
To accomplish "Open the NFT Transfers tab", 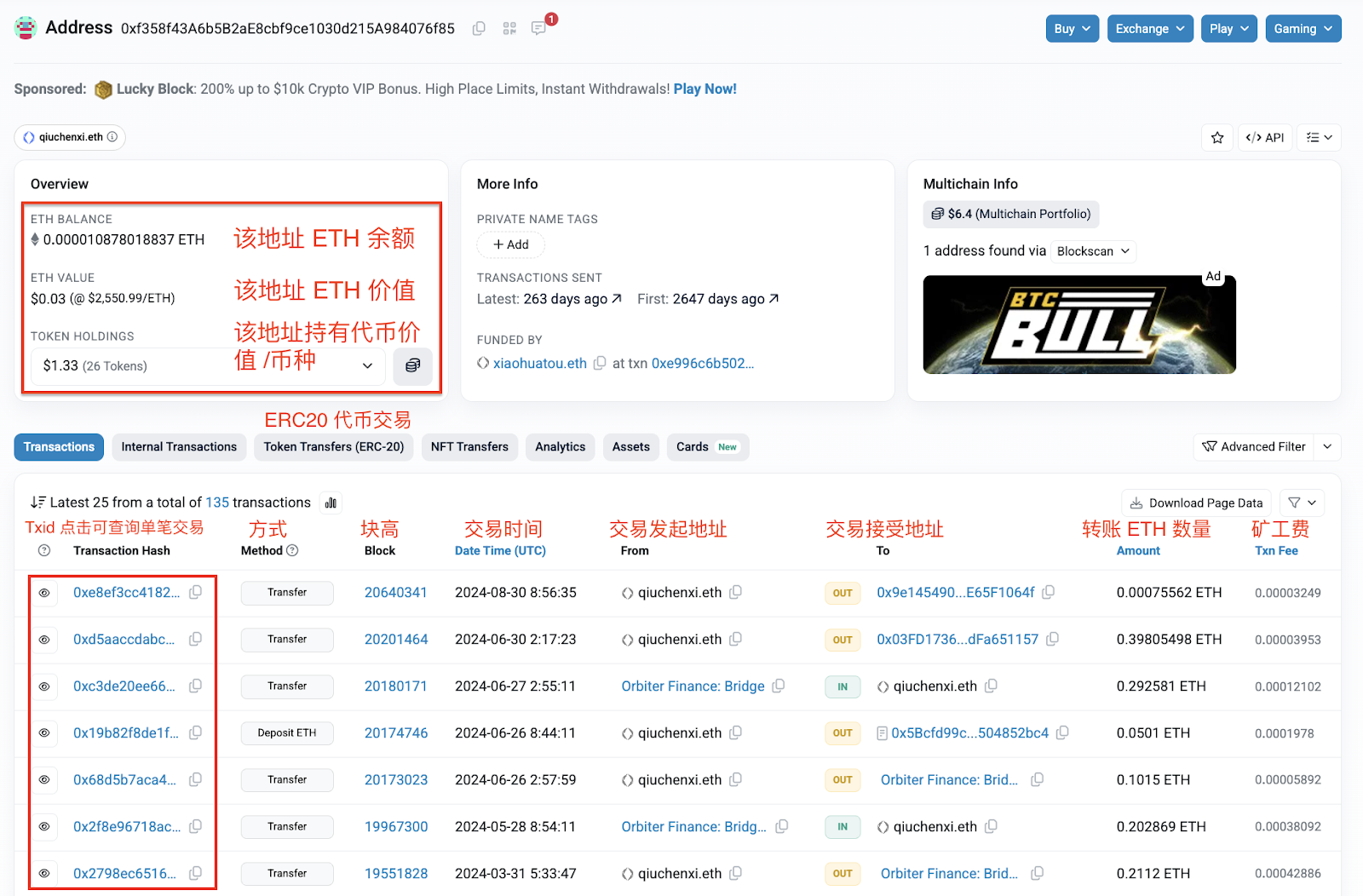I will 469,447.
